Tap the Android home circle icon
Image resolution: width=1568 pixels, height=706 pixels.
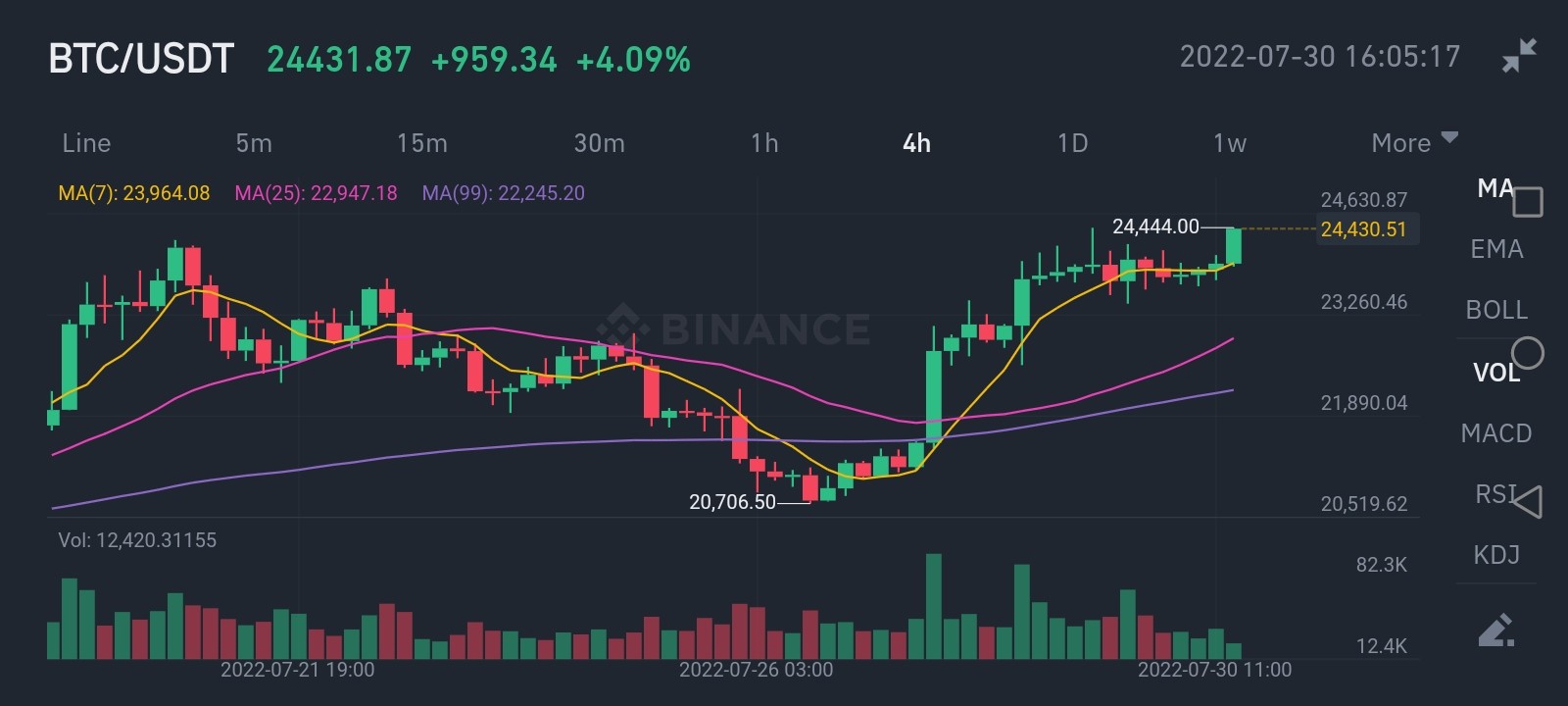point(1528,353)
